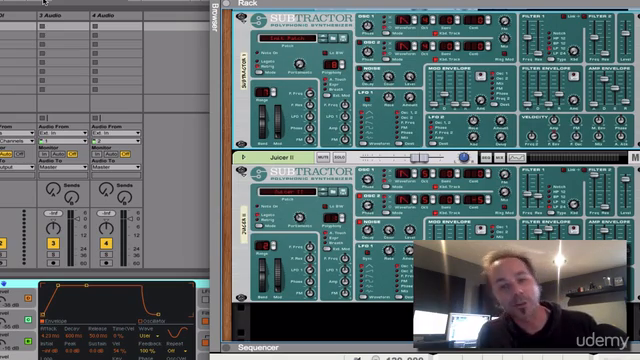The image size is (640, 360).
Task: Click the Filter 1 Kbd knob on the top Subtractor
Action: pos(574,51)
